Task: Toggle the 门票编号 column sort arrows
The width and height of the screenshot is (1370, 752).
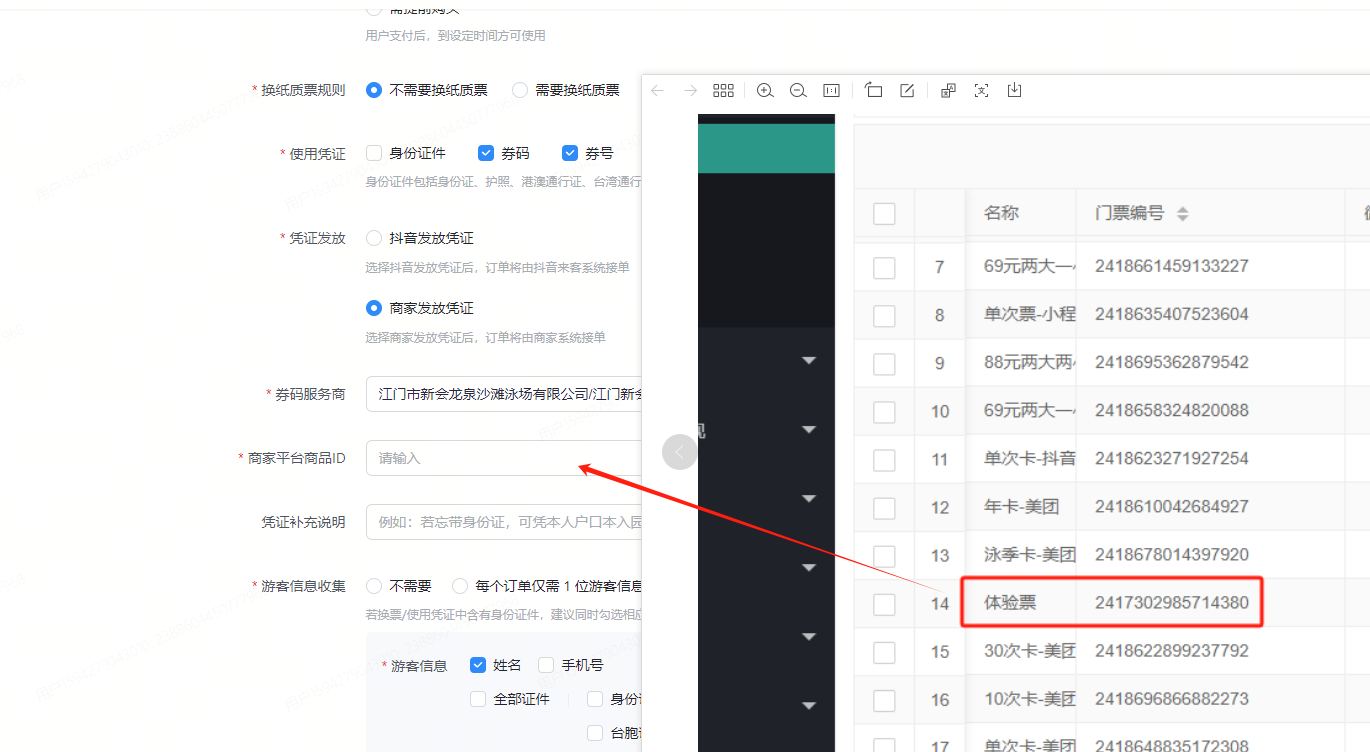Action: [1183, 213]
